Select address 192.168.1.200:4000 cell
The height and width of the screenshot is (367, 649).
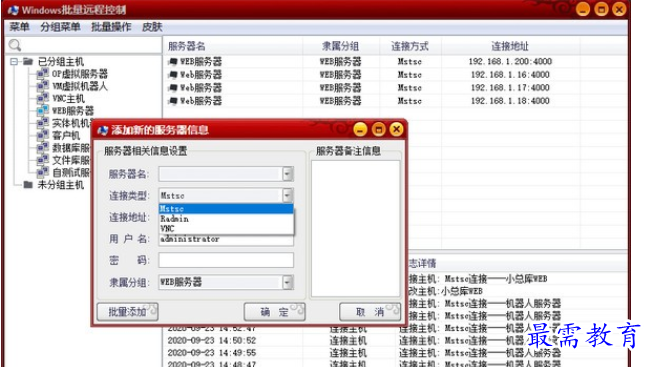[510, 62]
